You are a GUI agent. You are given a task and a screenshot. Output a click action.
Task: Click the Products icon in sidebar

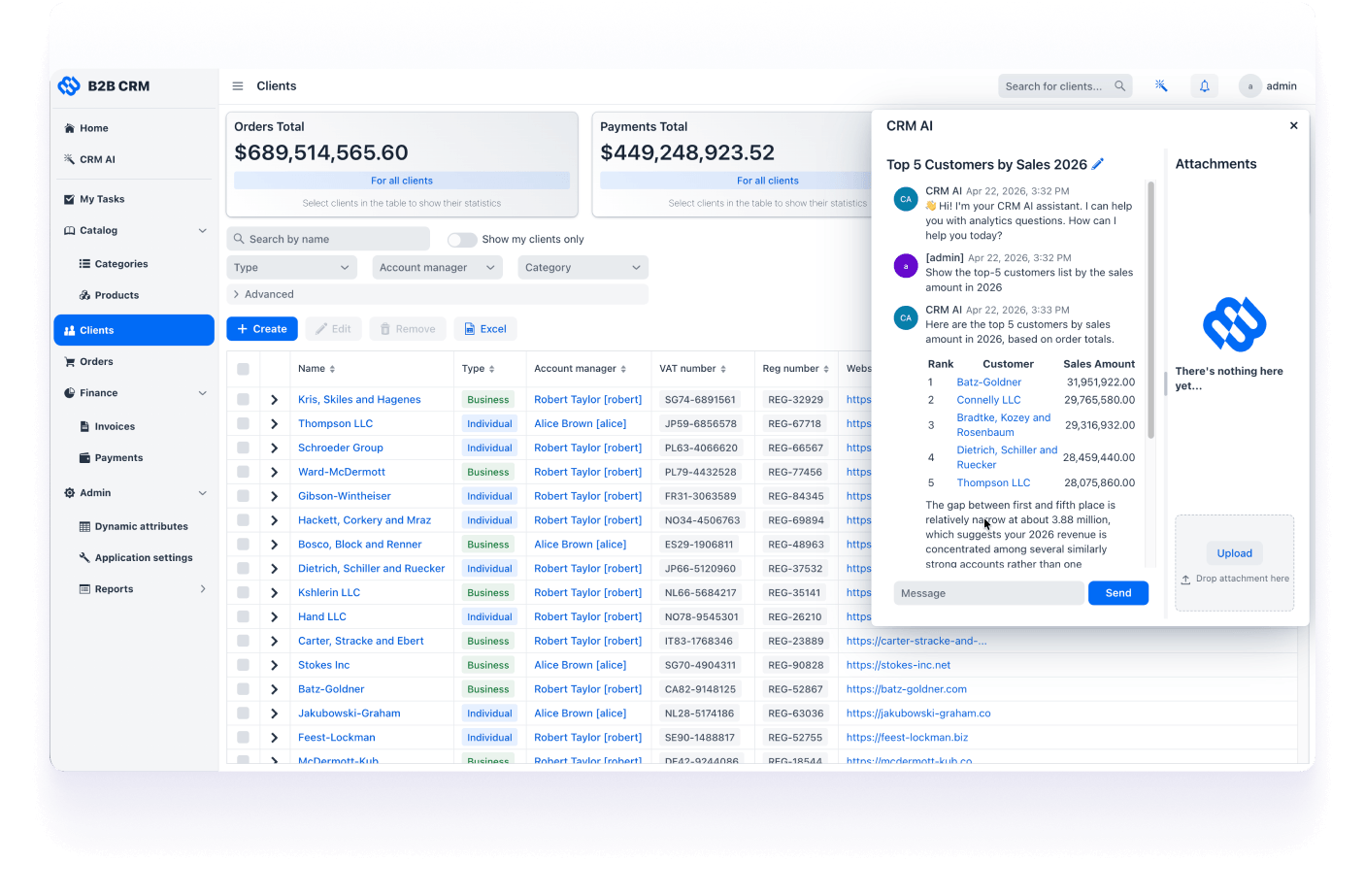coord(84,295)
